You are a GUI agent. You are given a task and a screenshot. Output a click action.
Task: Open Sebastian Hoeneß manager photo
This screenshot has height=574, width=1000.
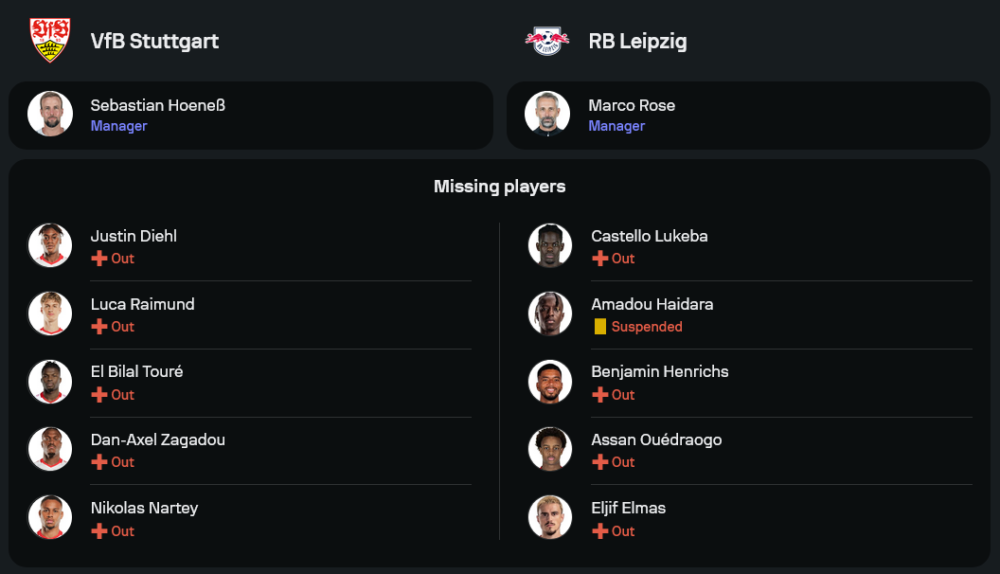click(50, 114)
